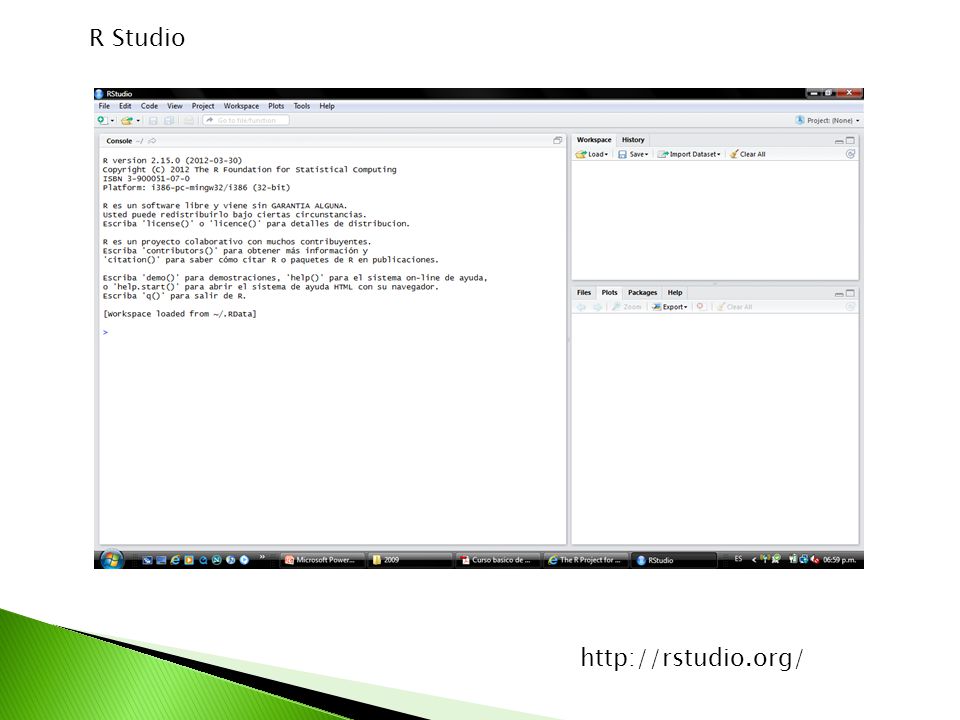Minimize the Workspace pane
Image resolution: width=960 pixels, height=720 pixels.
pos(839,141)
